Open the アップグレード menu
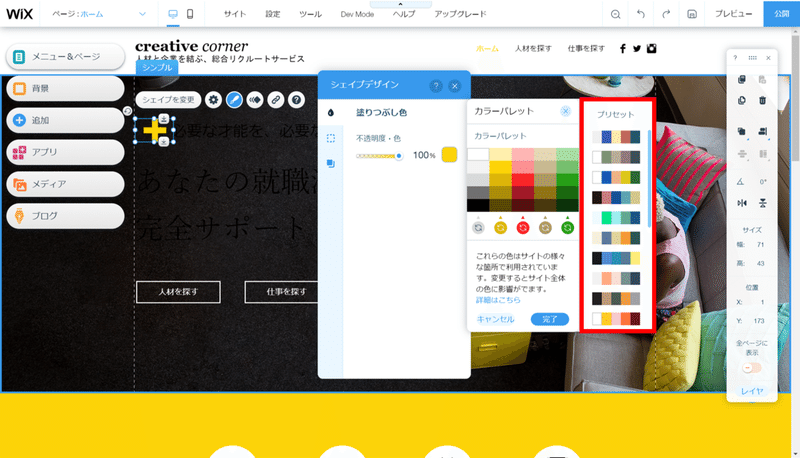This screenshot has height=458, width=800. [460, 14]
